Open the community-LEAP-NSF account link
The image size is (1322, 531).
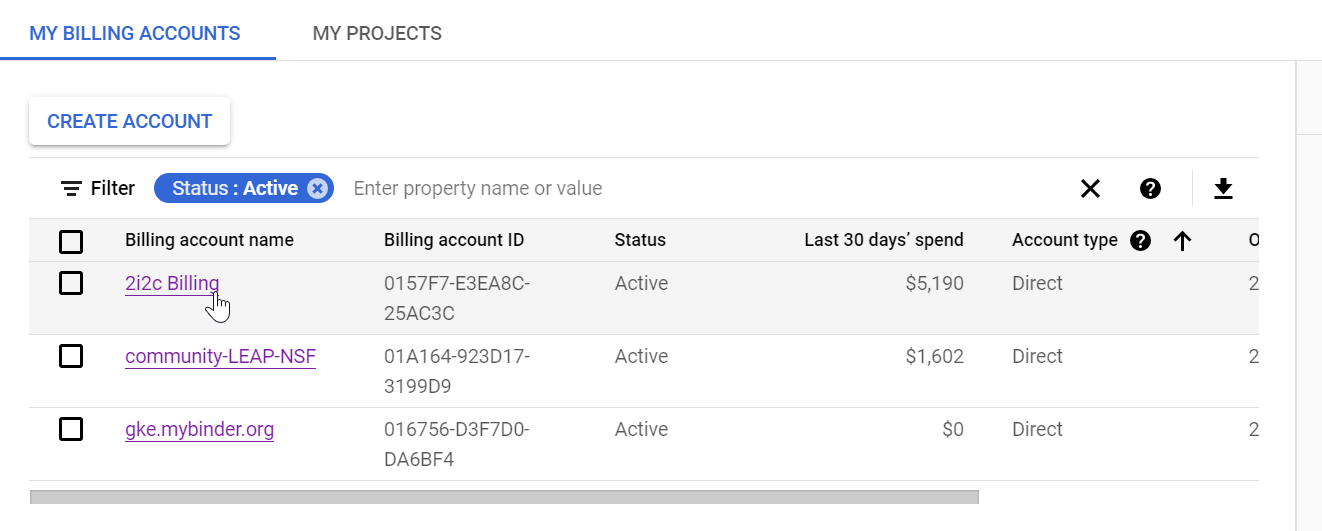tap(220, 356)
